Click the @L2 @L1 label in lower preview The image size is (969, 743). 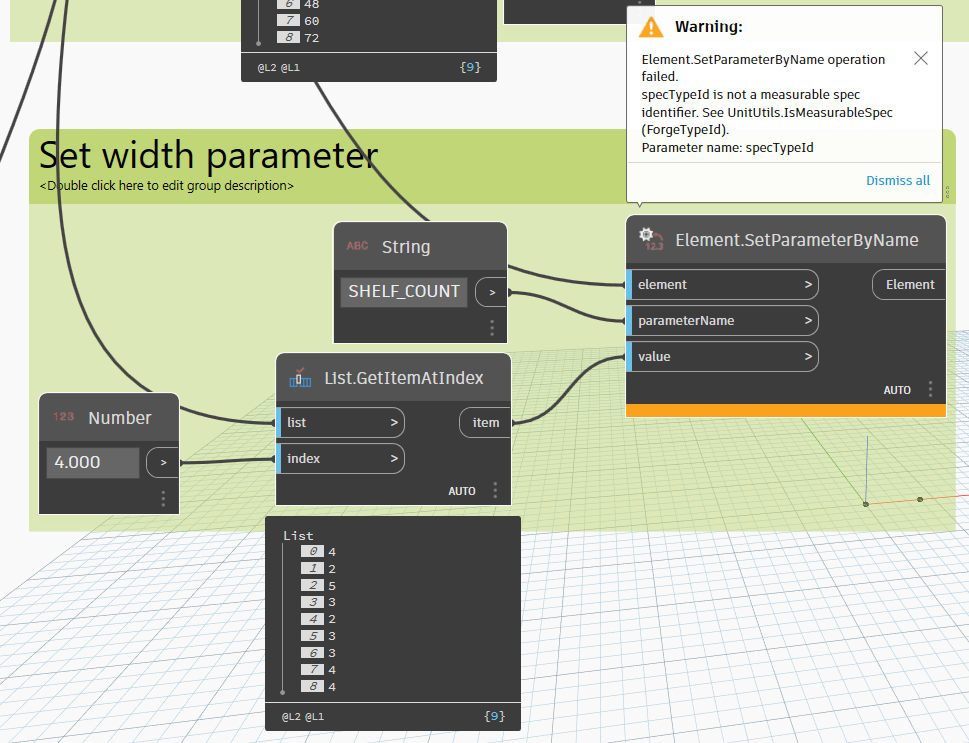(303, 717)
